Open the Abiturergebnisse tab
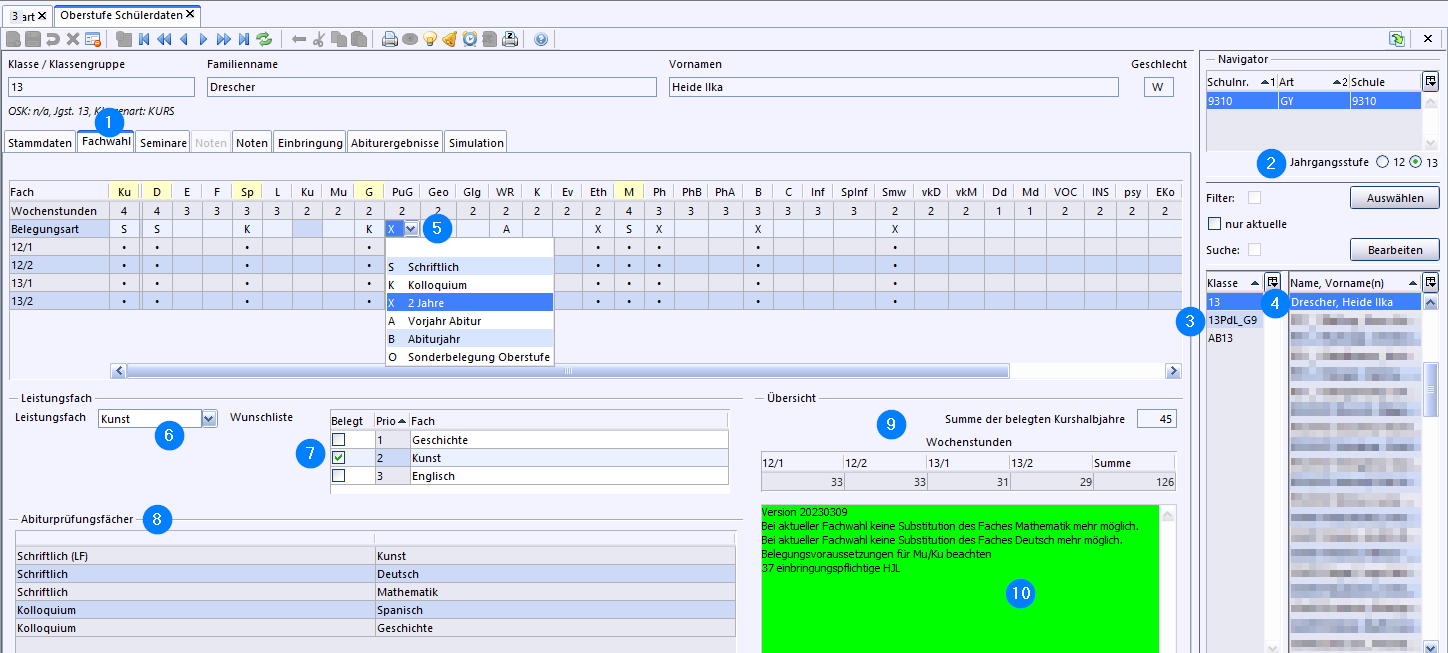Image resolution: width=1448 pixels, height=653 pixels. pos(395,143)
